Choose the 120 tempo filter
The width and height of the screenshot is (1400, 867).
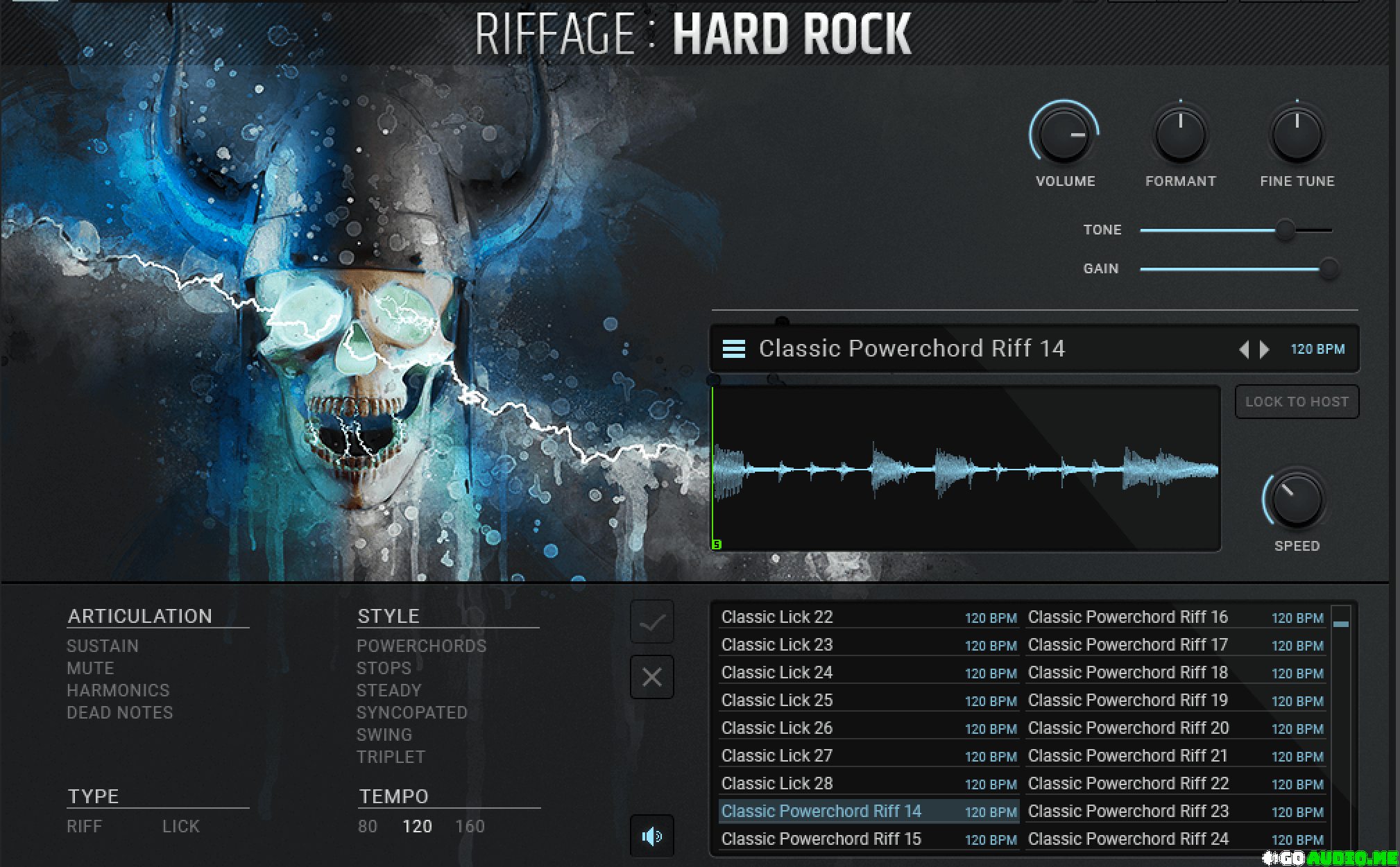(418, 826)
